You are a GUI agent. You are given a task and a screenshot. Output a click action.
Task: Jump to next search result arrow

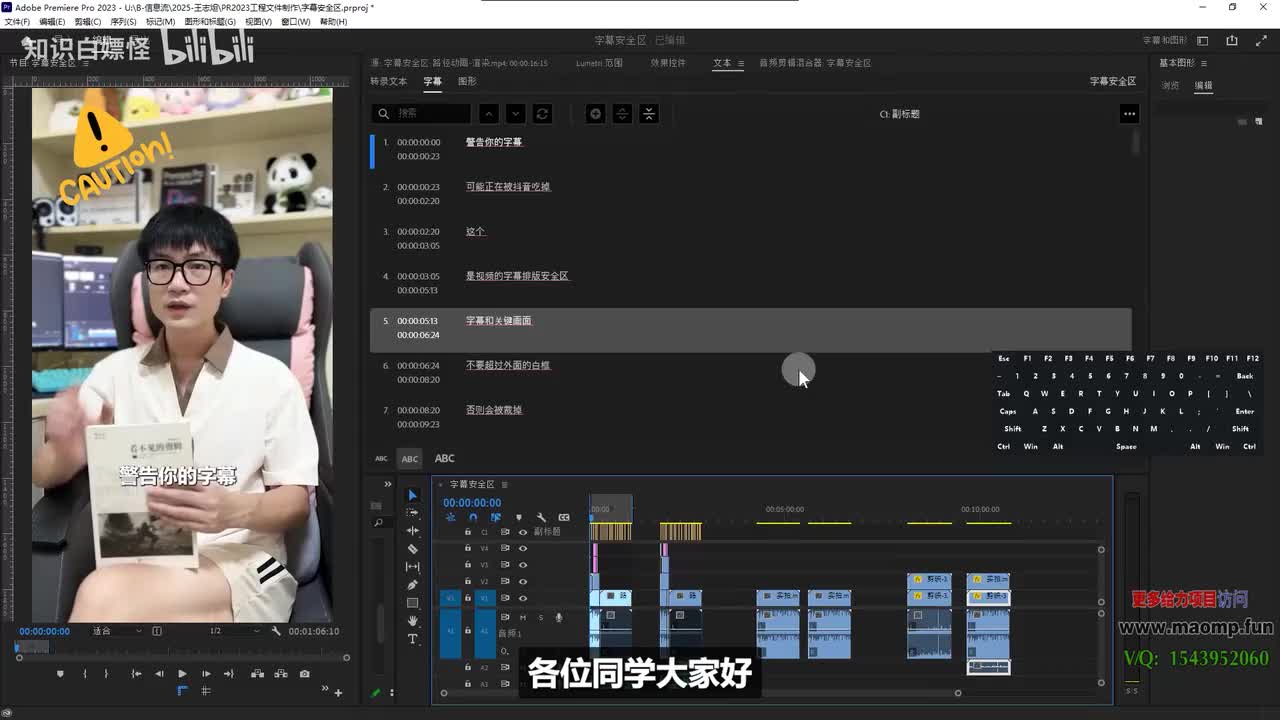[515, 114]
